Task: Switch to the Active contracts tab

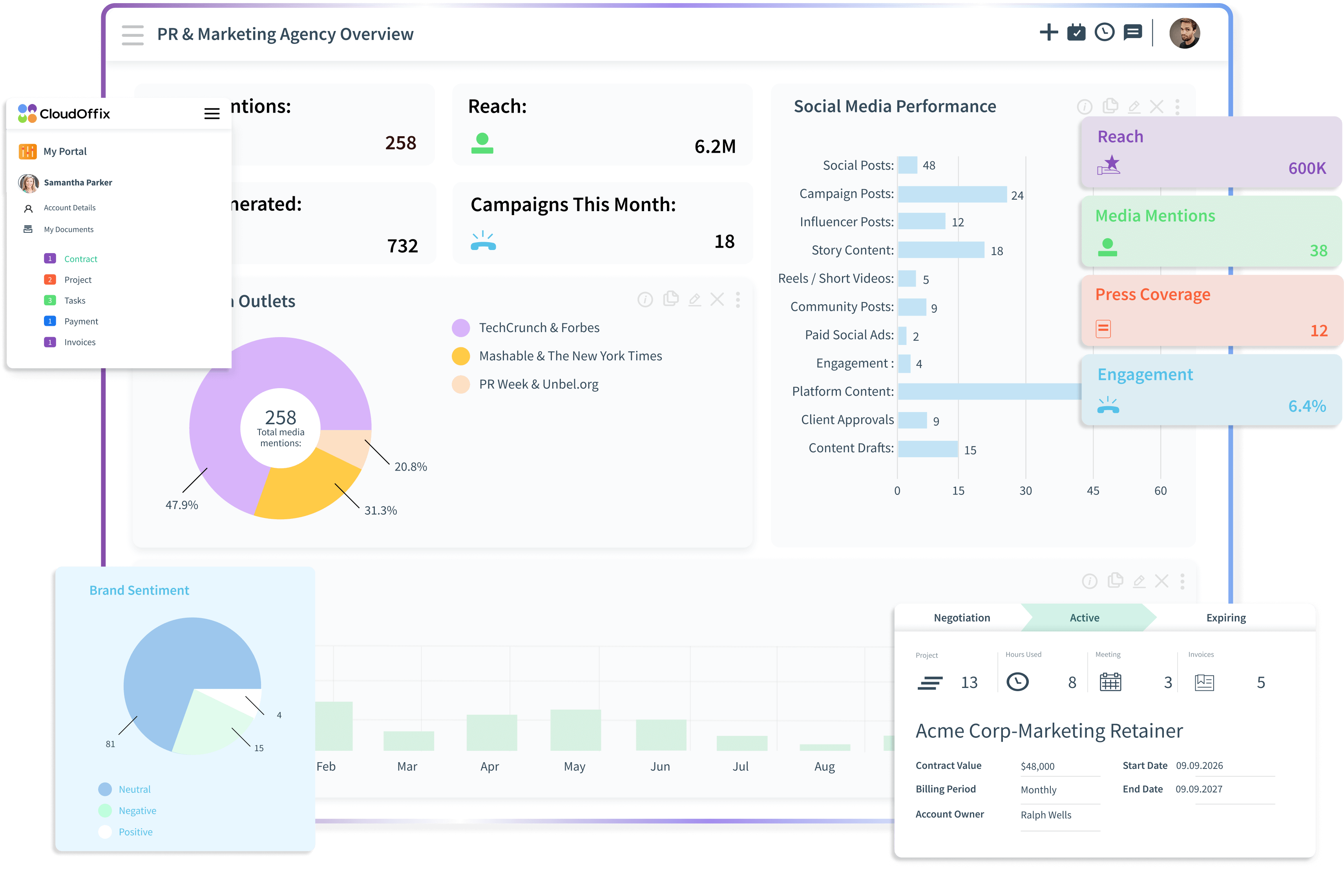Action: coord(1084,618)
